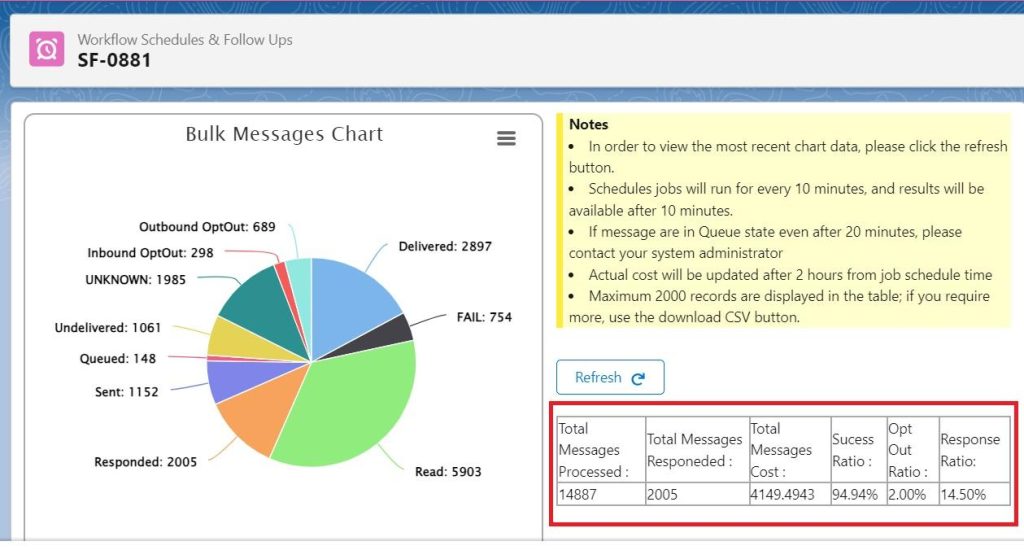The width and height of the screenshot is (1024, 550).
Task: Click the SF-0881 record title
Action: (x=115, y=60)
